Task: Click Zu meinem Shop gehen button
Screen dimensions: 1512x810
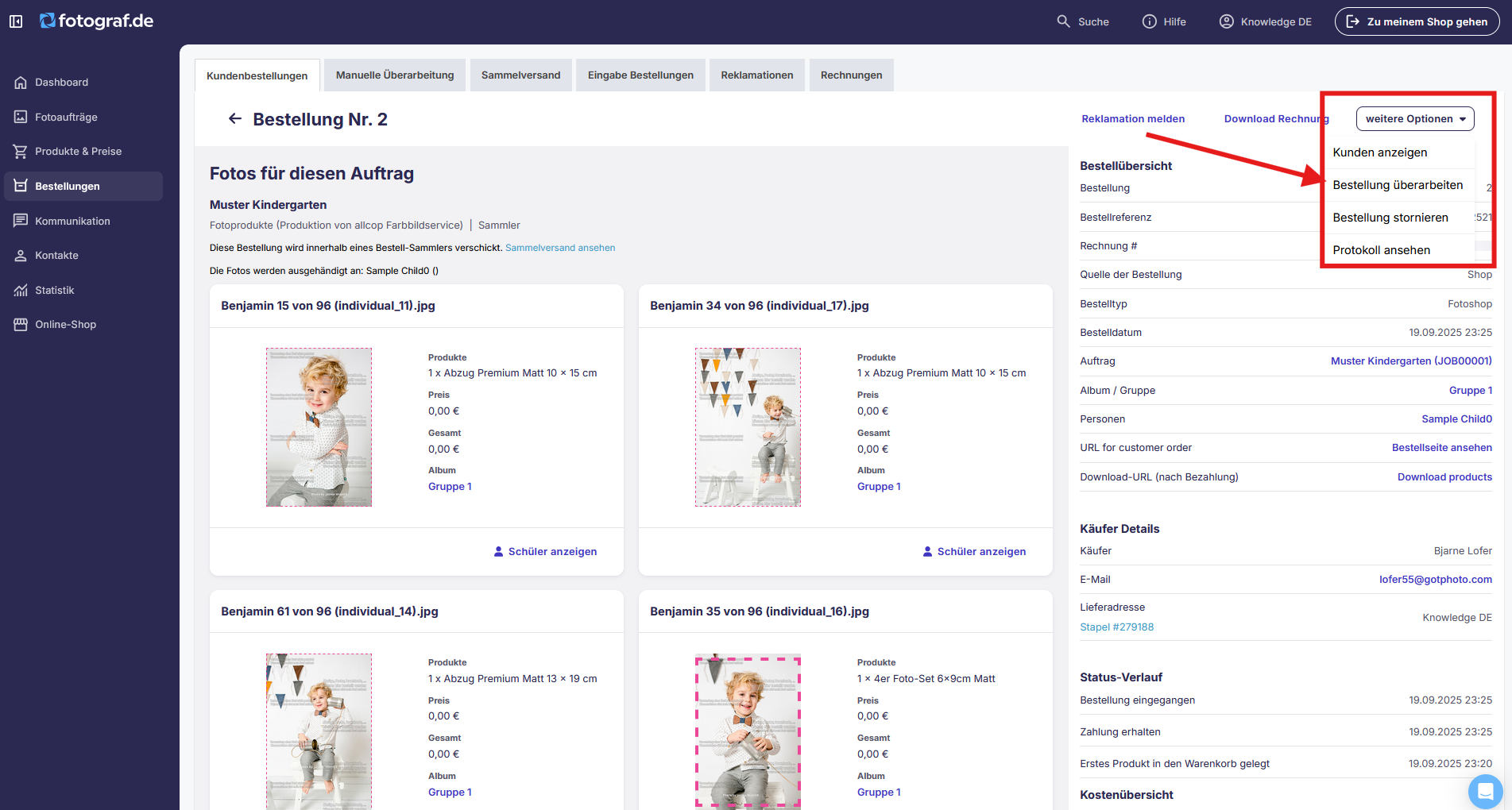Action: 1417,21
